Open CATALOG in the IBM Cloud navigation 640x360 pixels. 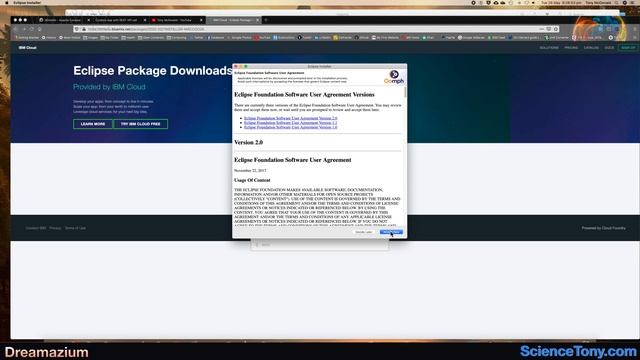point(591,48)
